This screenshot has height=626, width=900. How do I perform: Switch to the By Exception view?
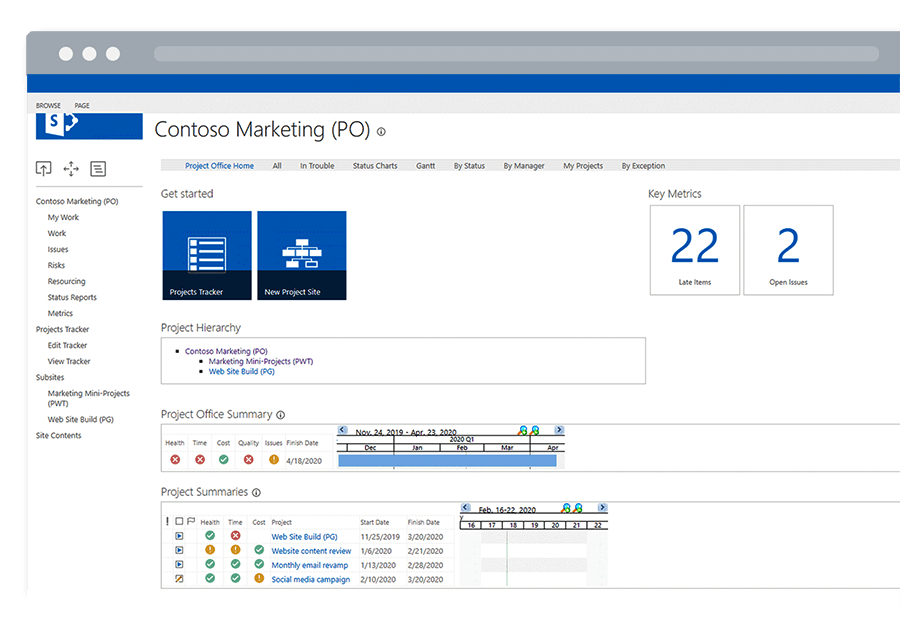pyautogui.click(x=643, y=166)
